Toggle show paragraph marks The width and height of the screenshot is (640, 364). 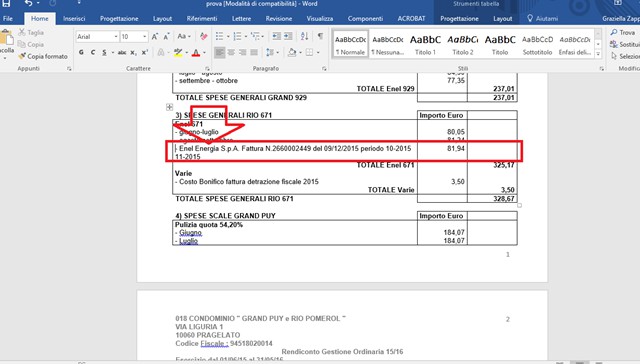coord(320,36)
